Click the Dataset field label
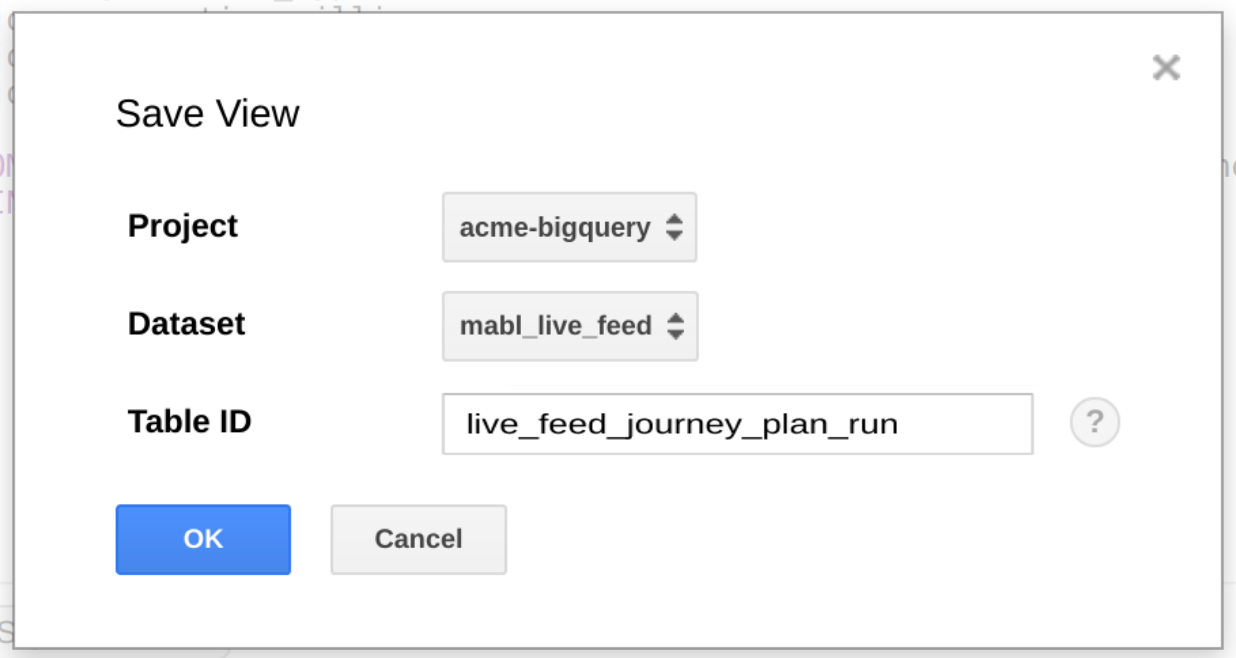The image size is (1236, 658). click(x=186, y=324)
